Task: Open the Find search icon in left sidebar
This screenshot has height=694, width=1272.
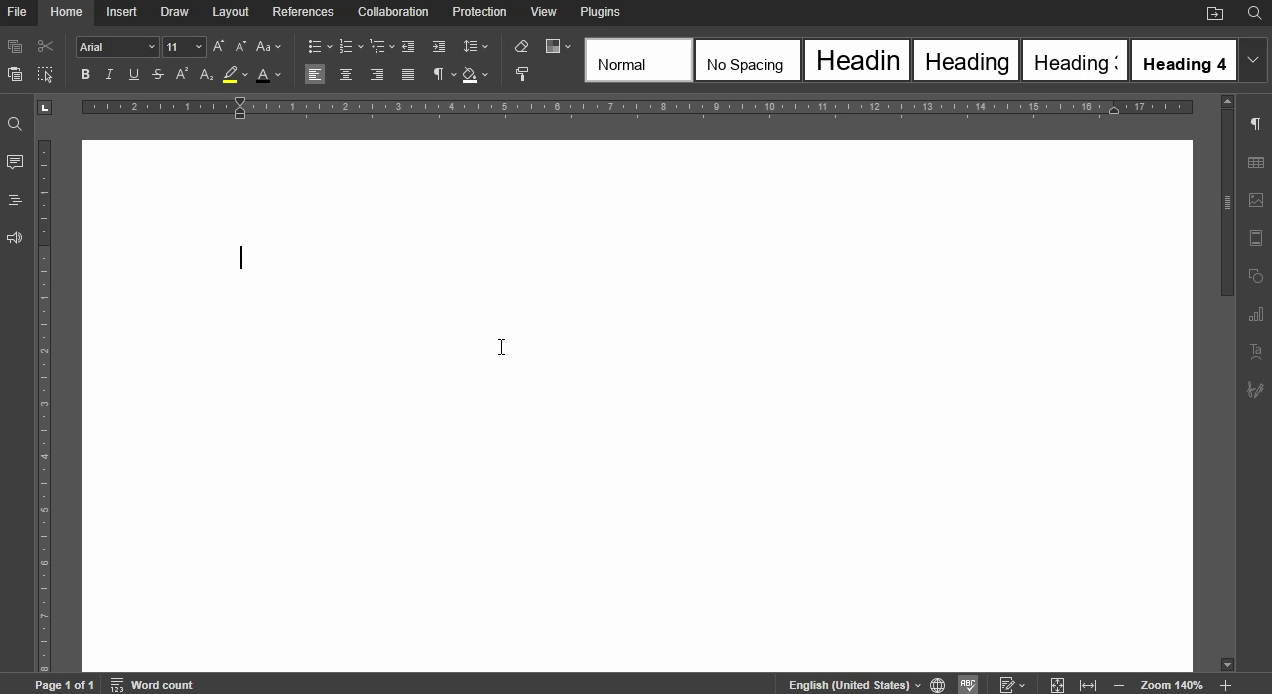Action: point(15,125)
